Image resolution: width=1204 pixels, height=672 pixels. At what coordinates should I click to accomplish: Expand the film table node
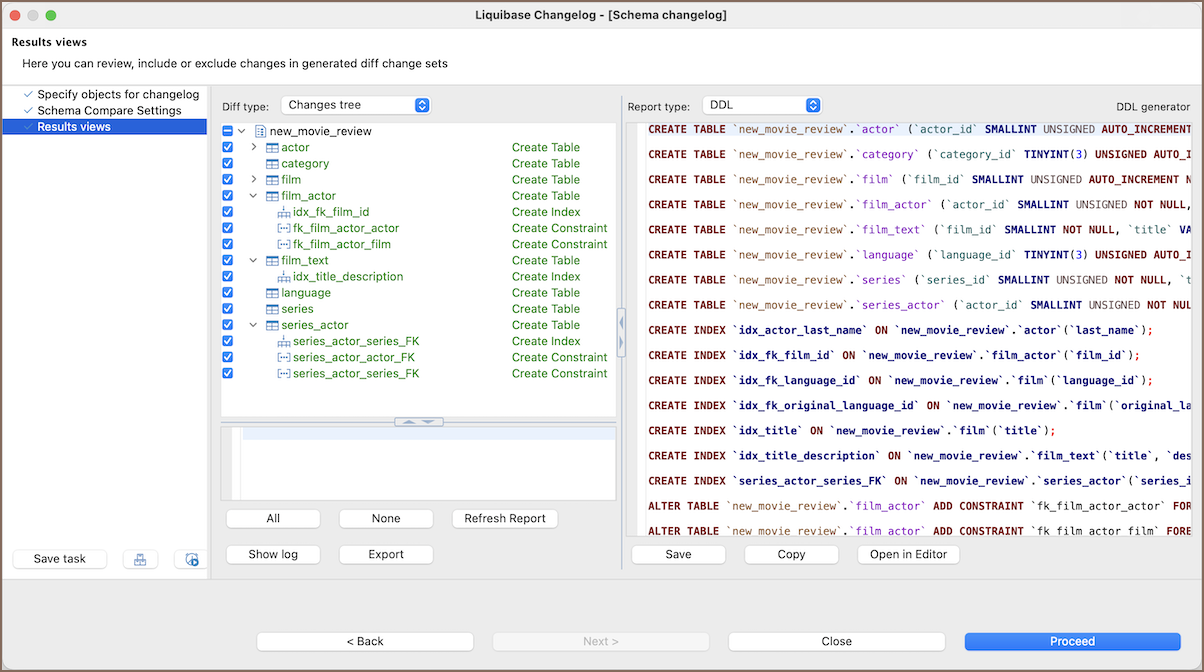[254, 180]
